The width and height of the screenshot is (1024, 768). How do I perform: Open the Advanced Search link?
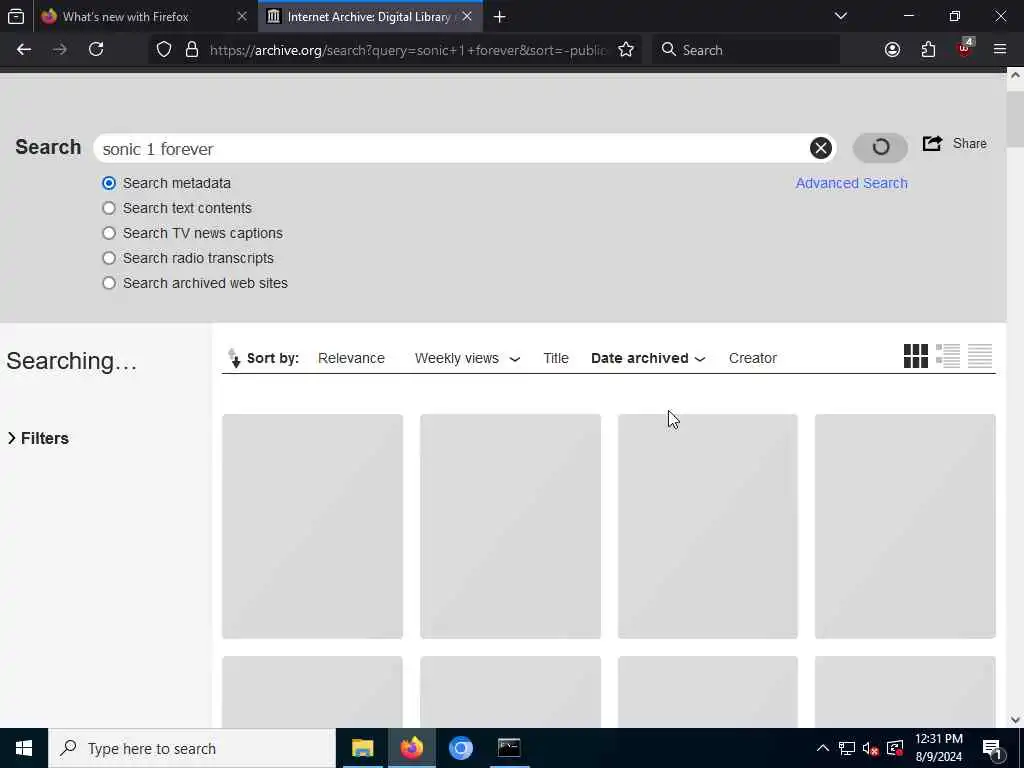point(851,183)
